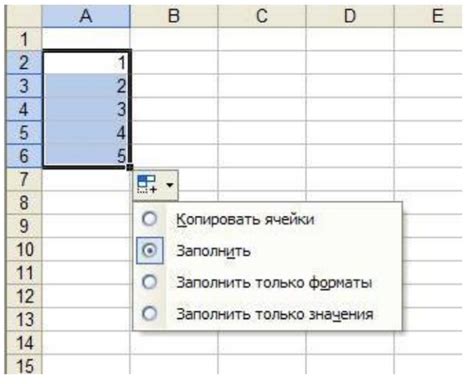Select the Копировать ячейки radio button
This screenshot has height=384, width=474.
pos(149,219)
